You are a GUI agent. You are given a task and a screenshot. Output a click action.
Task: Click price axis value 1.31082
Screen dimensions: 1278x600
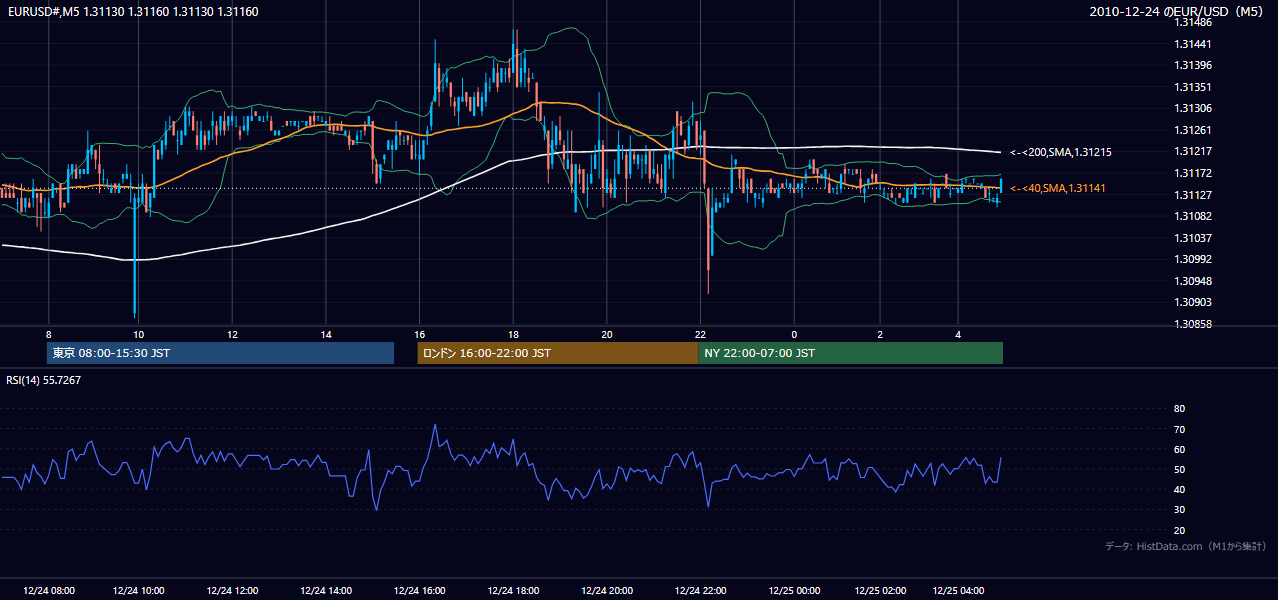coord(1192,216)
